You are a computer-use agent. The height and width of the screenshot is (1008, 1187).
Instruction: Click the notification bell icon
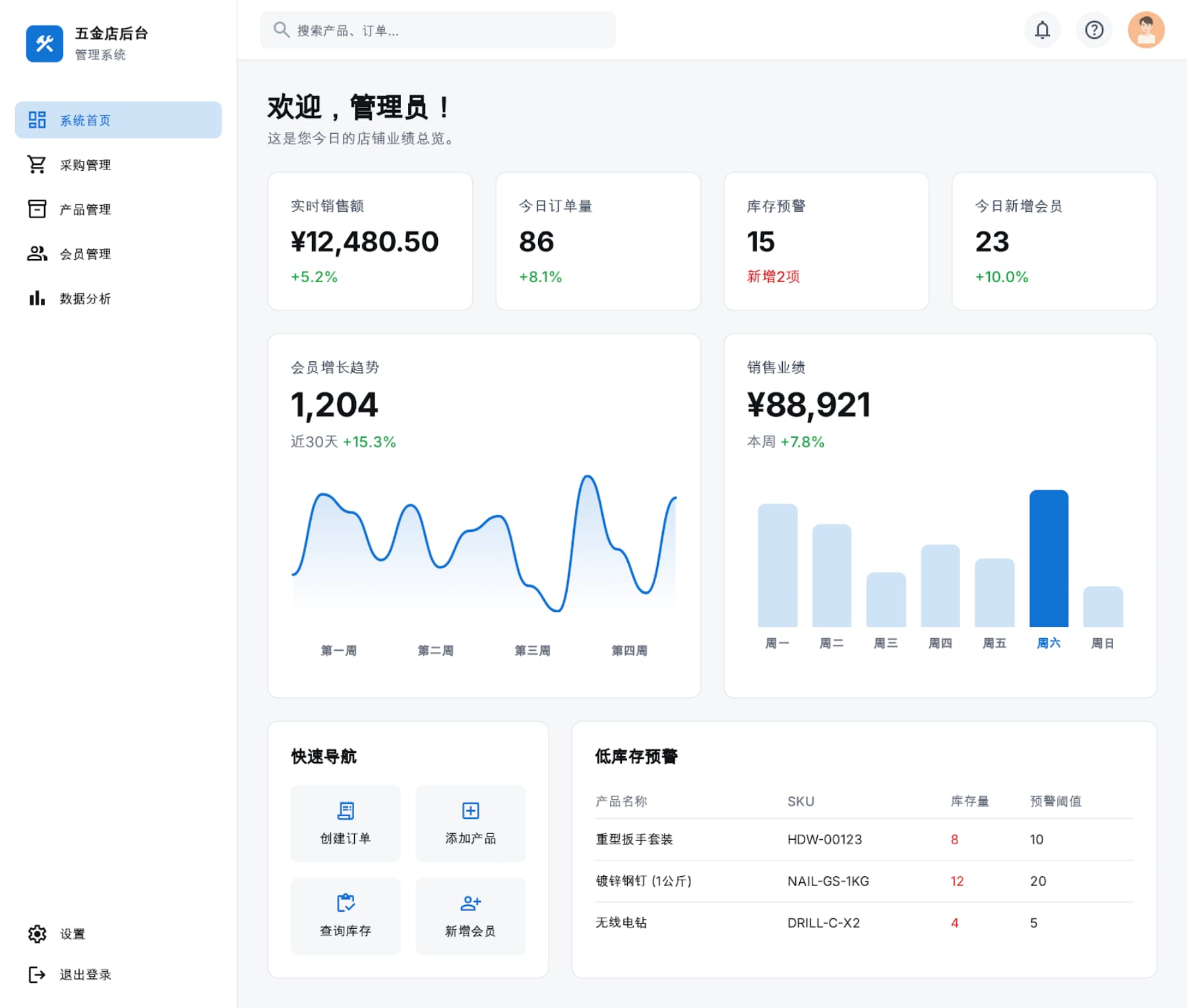[x=1042, y=30]
